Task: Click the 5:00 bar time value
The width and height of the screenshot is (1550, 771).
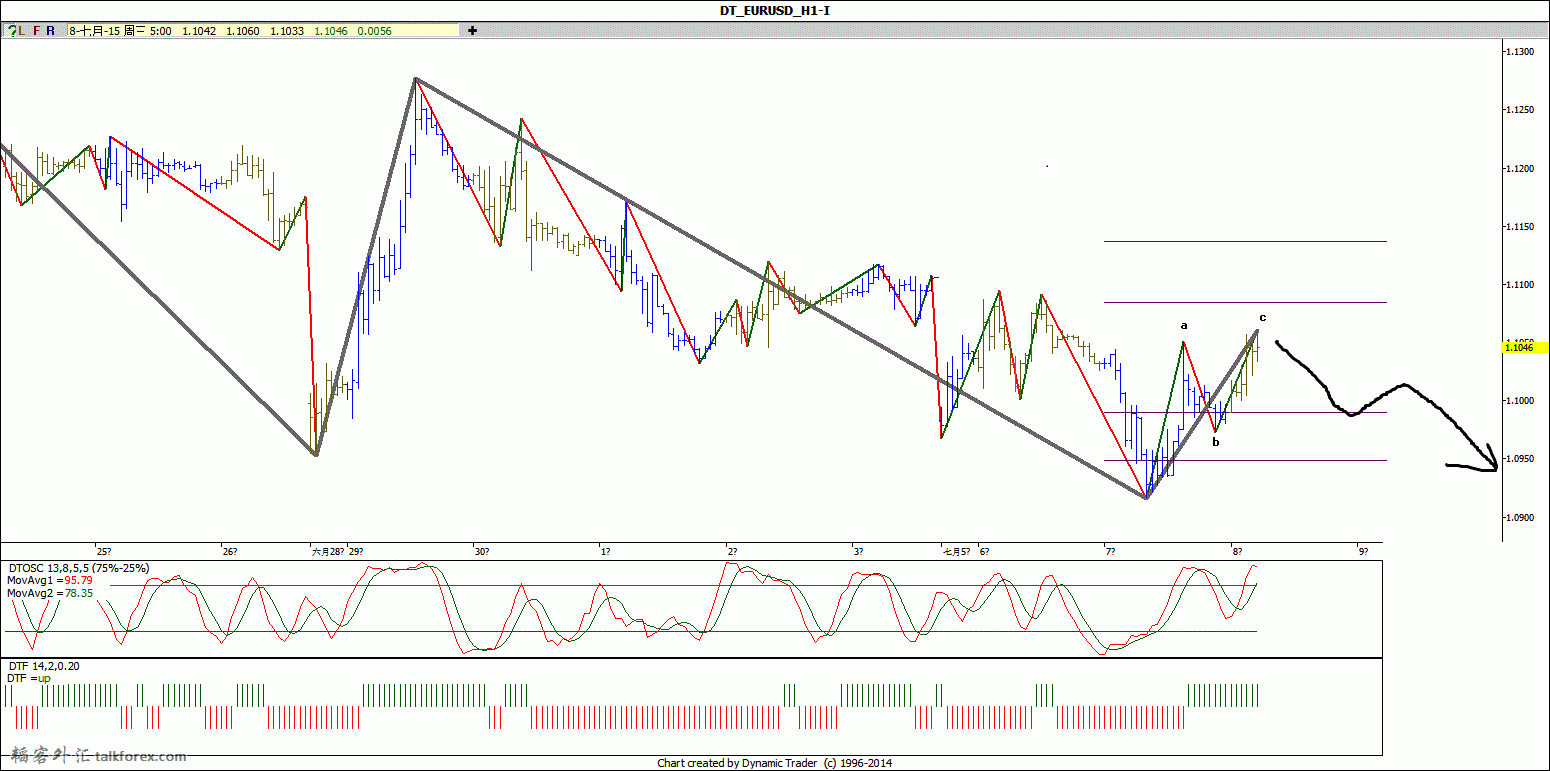Action: click(x=161, y=31)
